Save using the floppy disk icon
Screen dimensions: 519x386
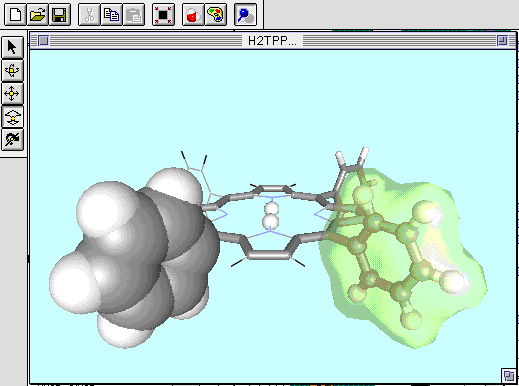pos(60,15)
